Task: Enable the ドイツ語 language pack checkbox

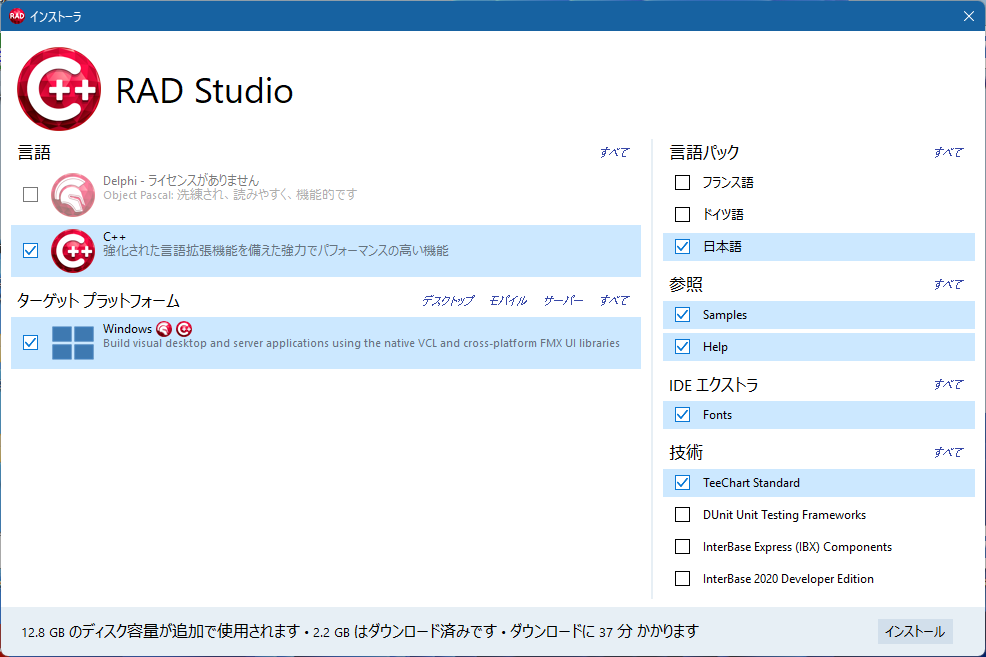Action: tap(682, 214)
